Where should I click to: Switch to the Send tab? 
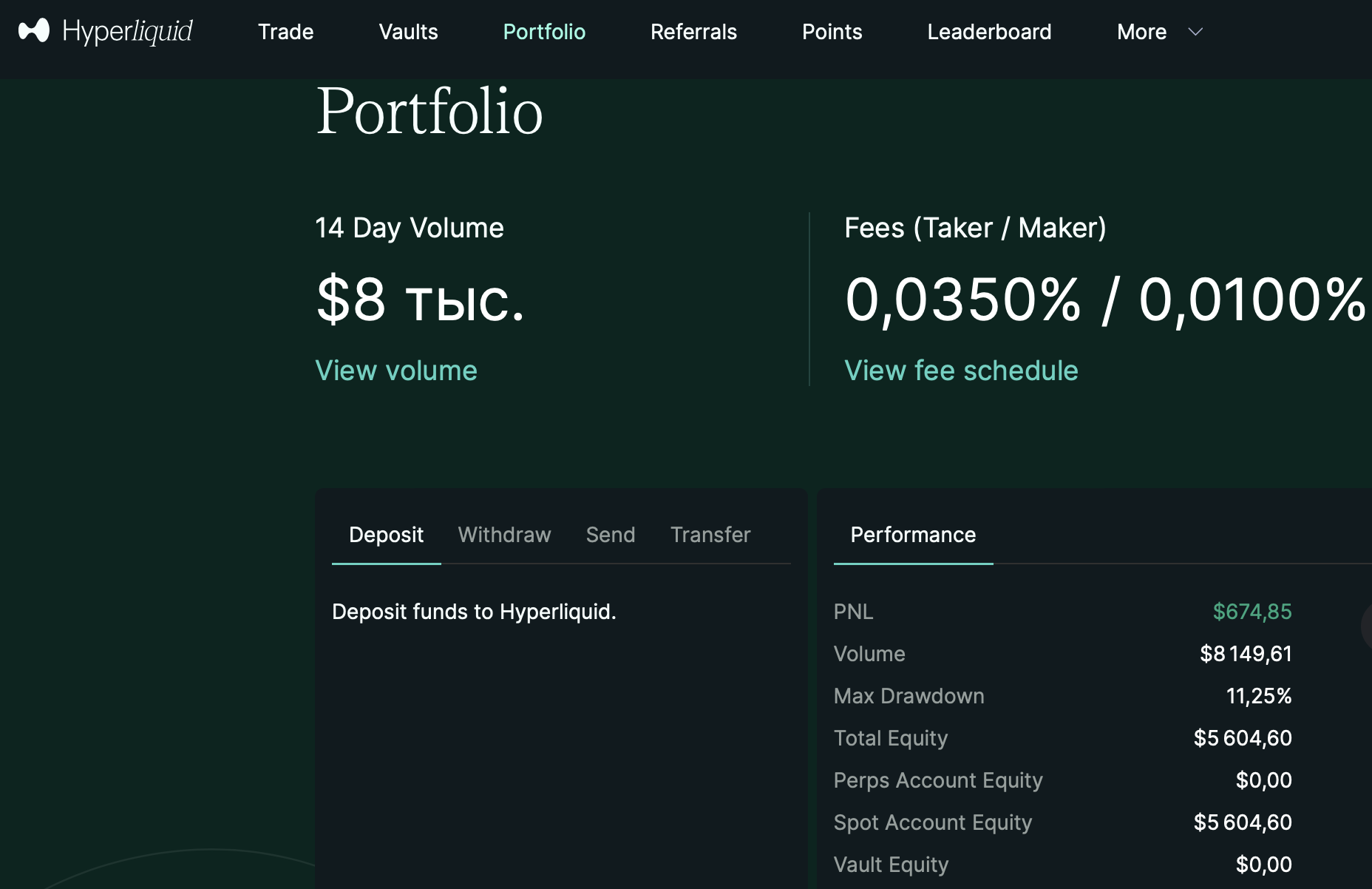[611, 535]
